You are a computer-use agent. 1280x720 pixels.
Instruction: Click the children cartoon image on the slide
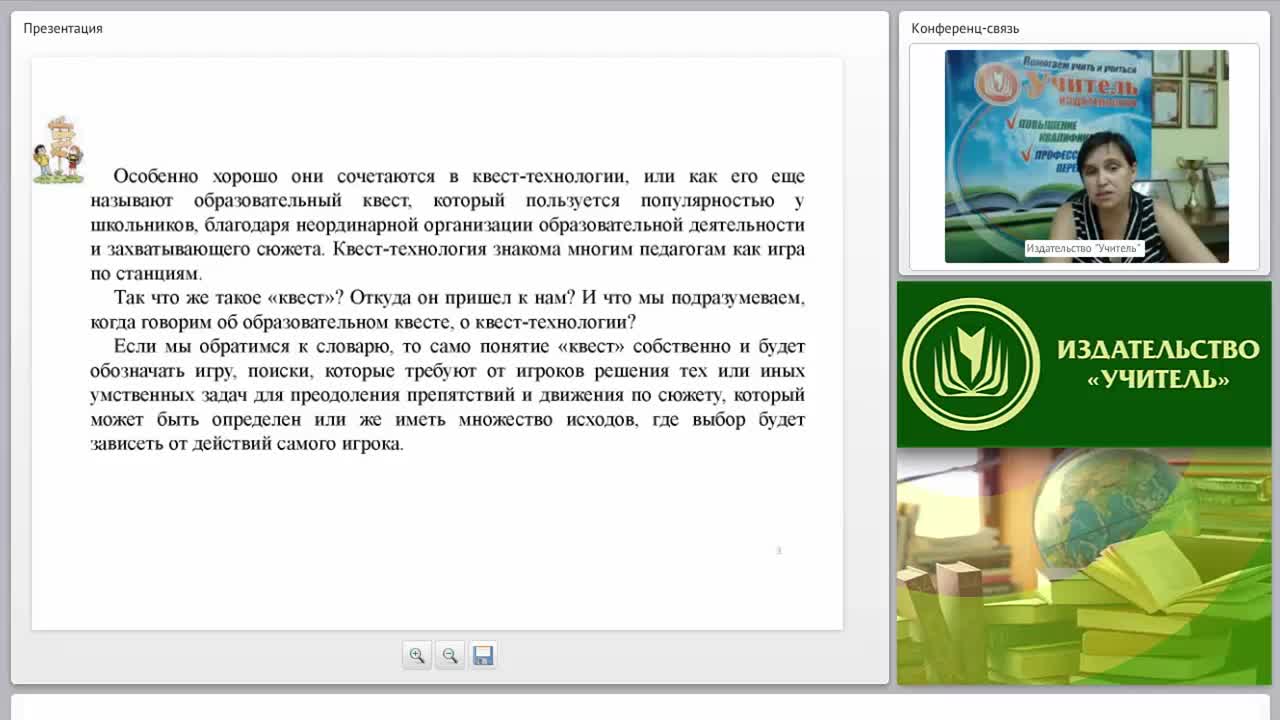[x=58, y=150]
